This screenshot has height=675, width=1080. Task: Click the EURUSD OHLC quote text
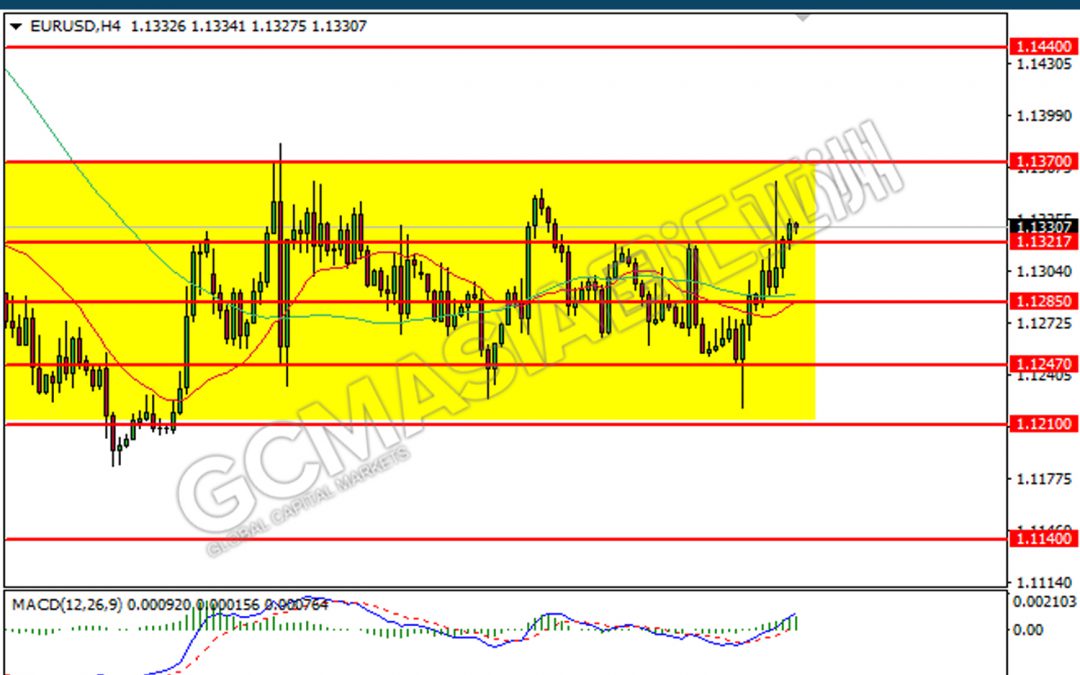click(200, 27)
